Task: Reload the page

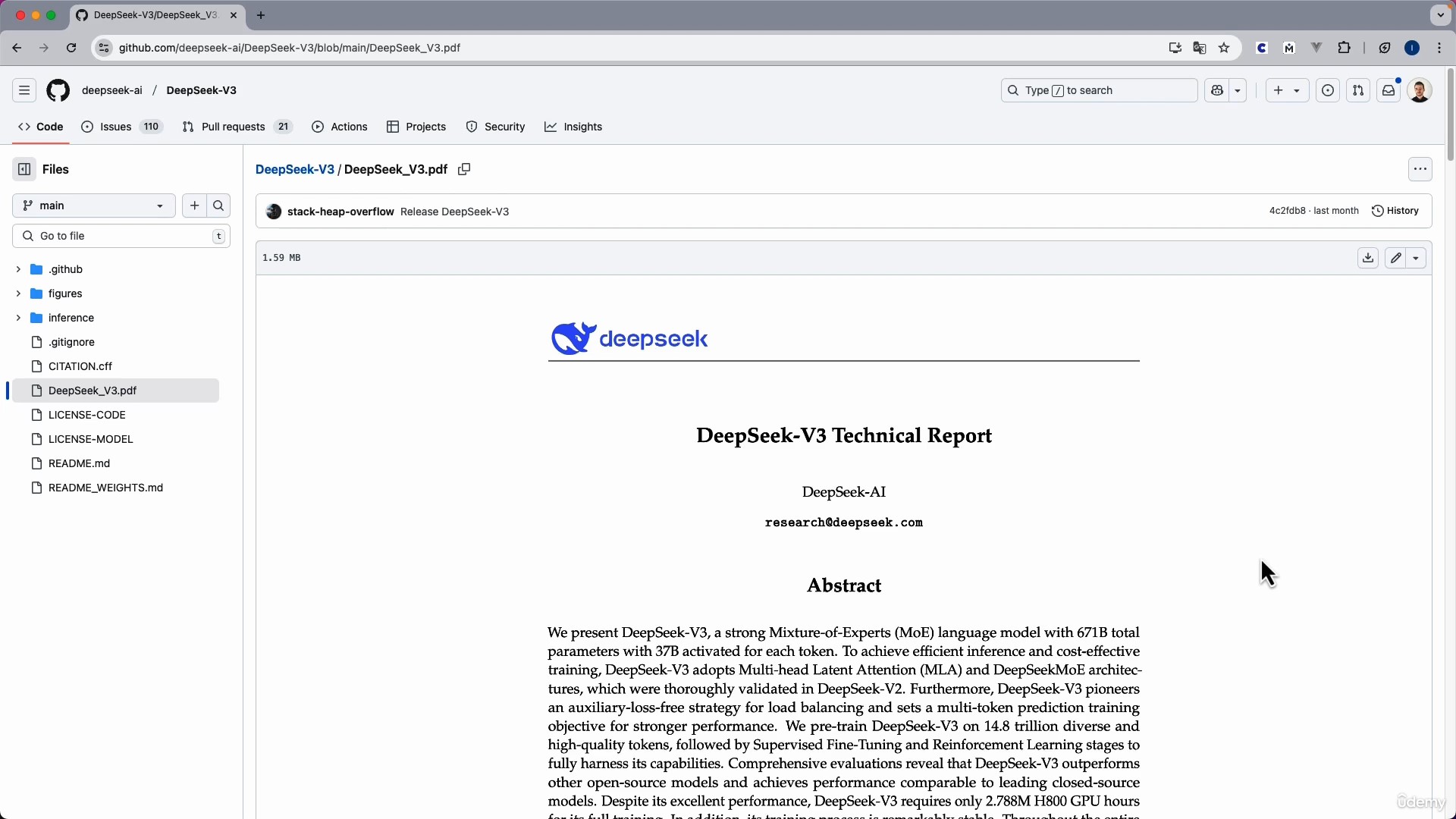Action: point(71,48)
